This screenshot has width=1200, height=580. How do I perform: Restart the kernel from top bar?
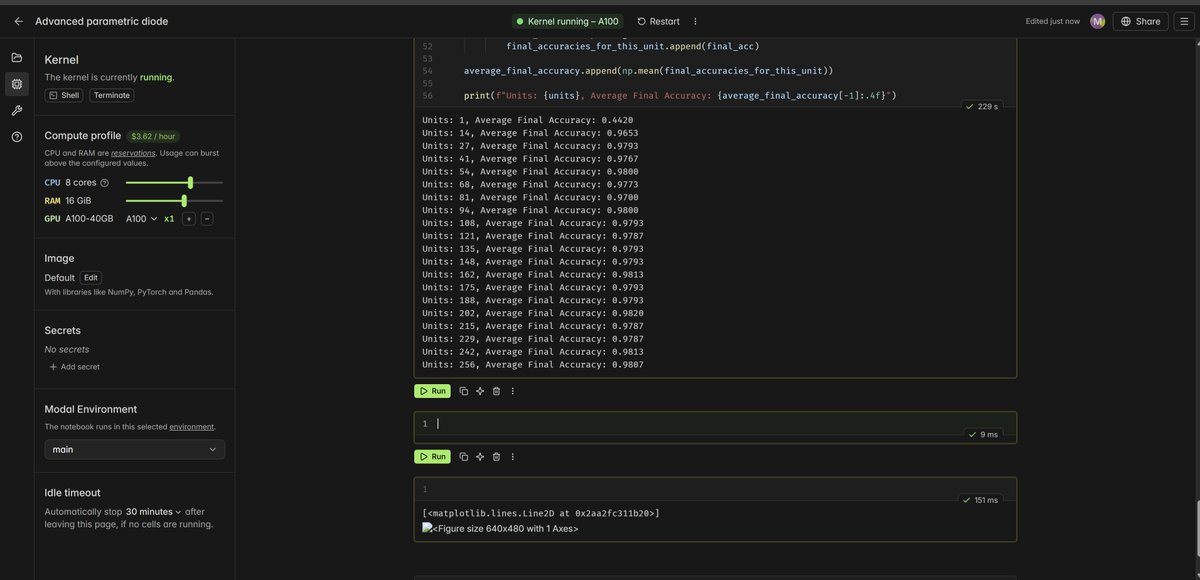[x=658, y=21]
